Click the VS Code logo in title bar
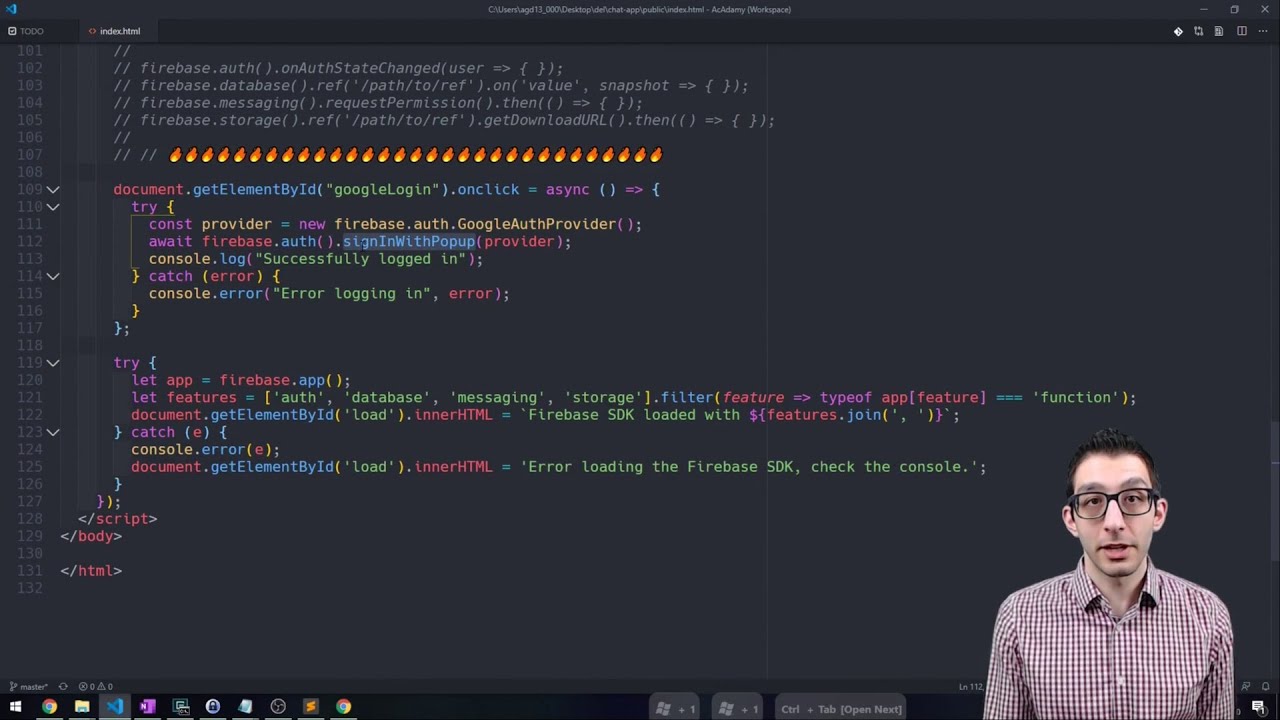This screenshot has width=1280, height=720. coord(12,9)
